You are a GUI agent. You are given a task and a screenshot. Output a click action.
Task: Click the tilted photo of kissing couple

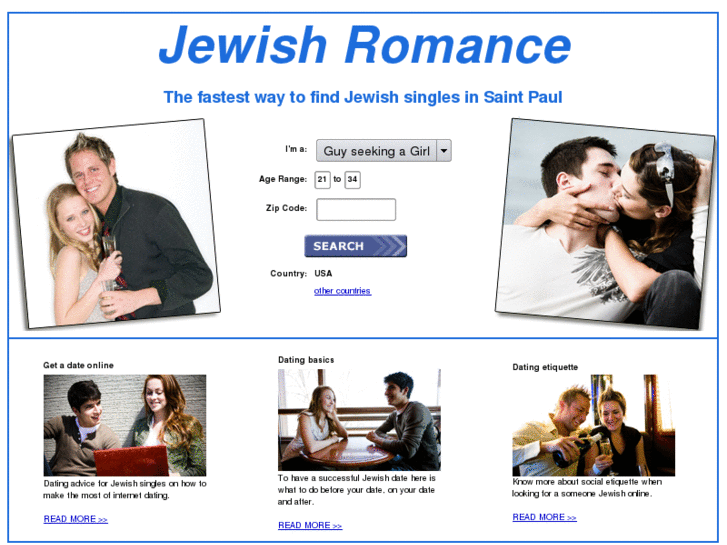pyautogui.click(x=605, y=224)
